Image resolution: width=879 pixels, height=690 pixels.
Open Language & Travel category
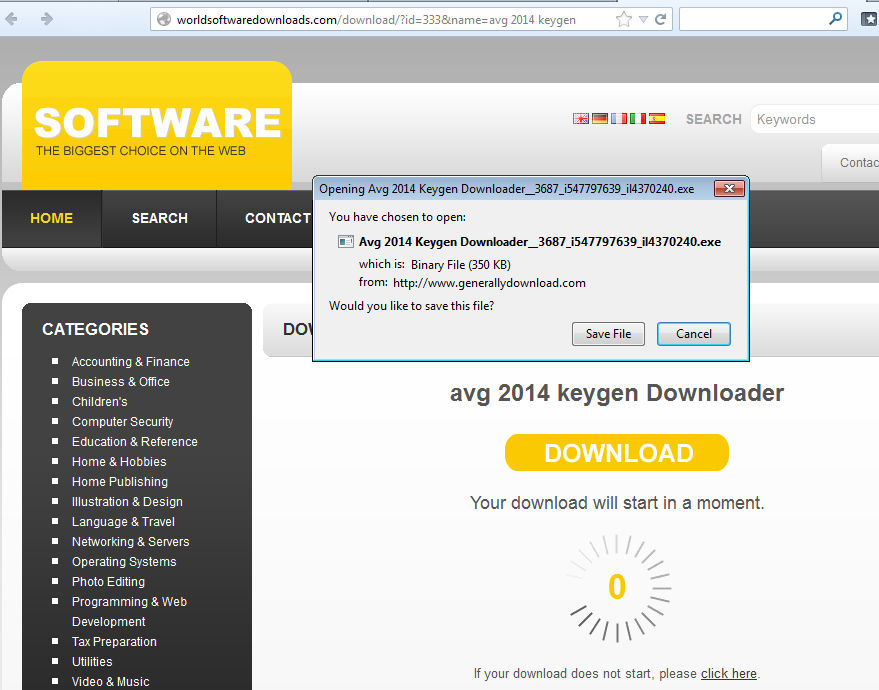(x=123, y=522)
